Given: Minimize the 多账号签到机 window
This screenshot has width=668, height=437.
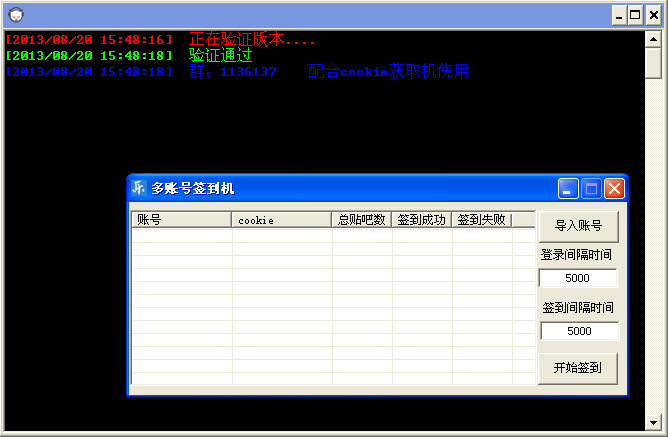Looking at the screenshot, I should tap(568, 188).
